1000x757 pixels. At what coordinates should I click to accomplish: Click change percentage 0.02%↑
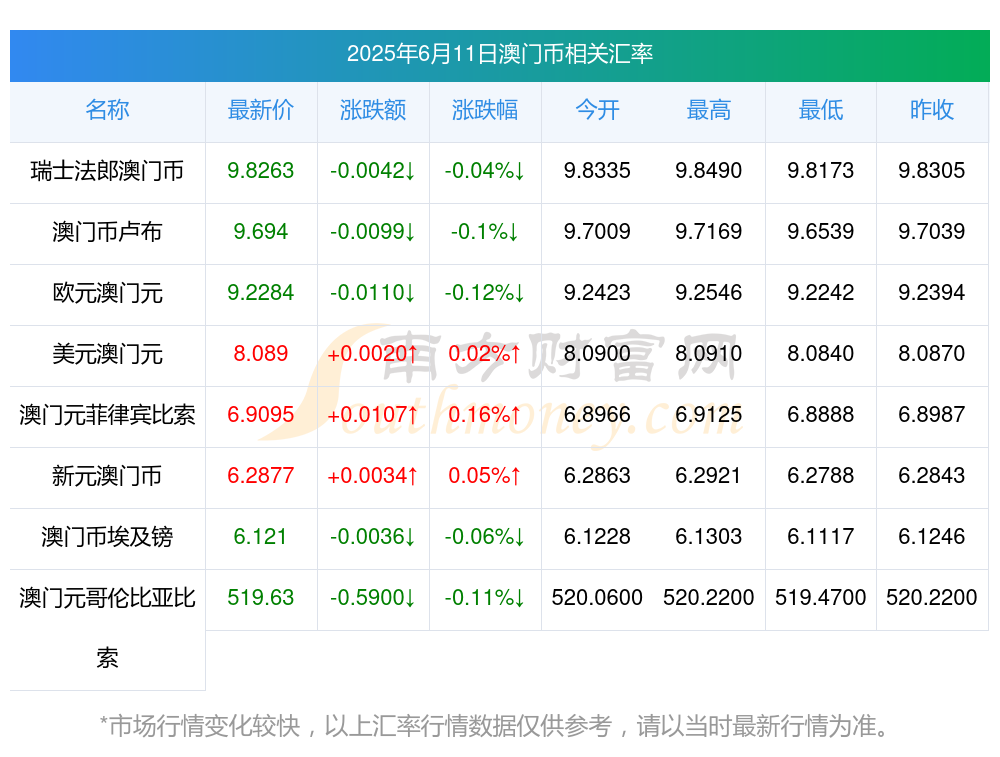485,353
